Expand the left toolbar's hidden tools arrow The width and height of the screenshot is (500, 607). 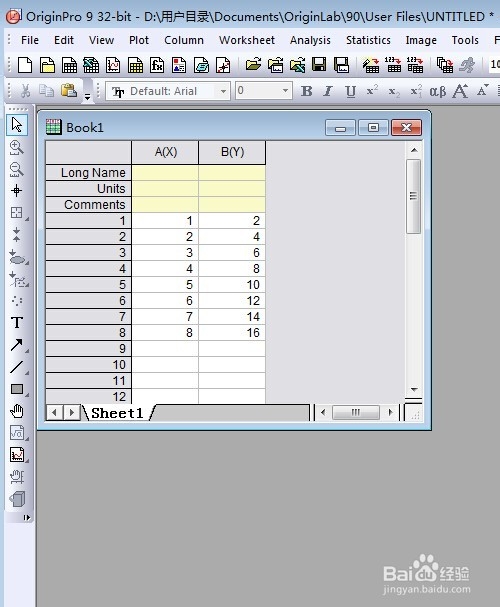click(x=26, y=517)
